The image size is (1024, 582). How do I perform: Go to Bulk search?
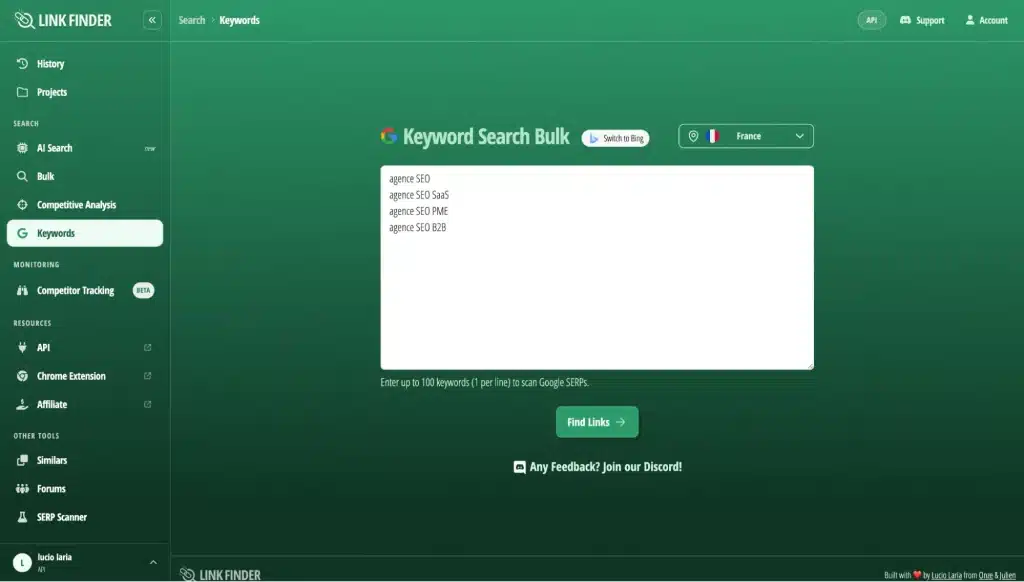click(x=85, y=176)
